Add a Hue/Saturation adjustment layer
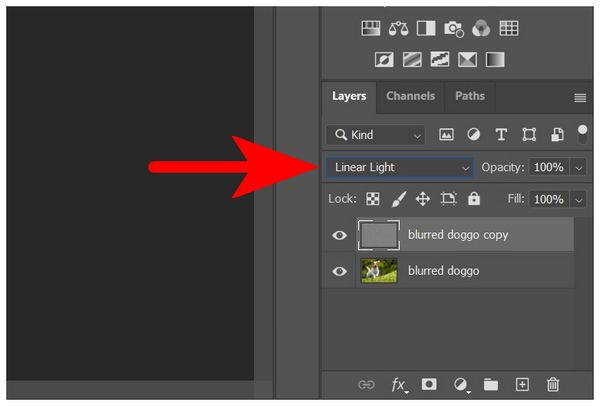The image size is (600, 406). pyautogui.click(x=371, y=28)
